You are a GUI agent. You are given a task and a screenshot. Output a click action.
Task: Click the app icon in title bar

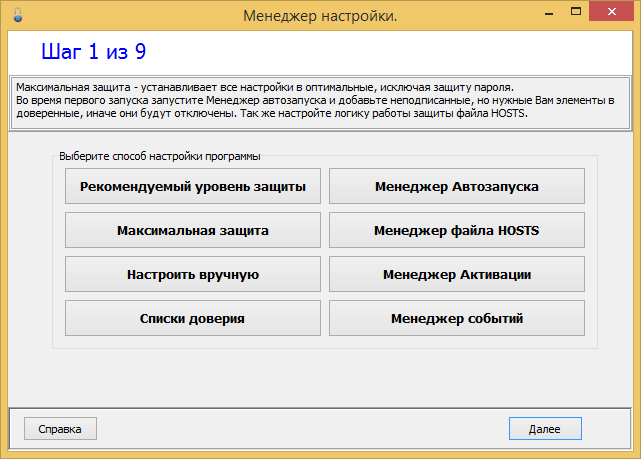point(18,15)
